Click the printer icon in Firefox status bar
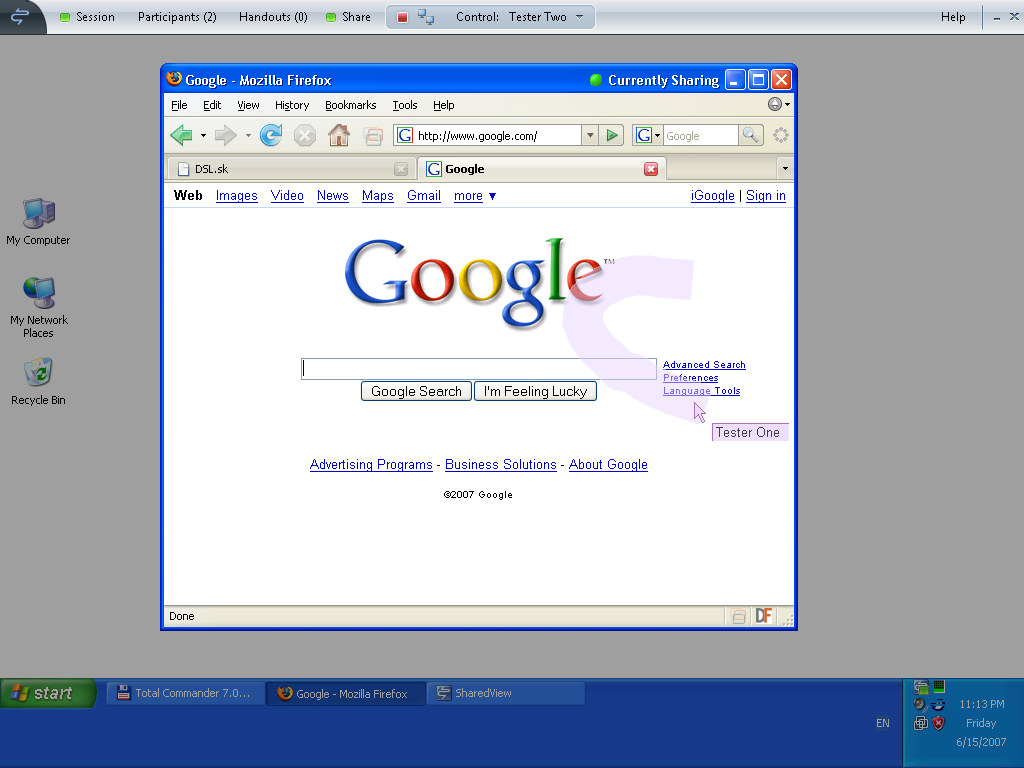Viewport: 1024px width, 768px height. click(x=739, y=616)
